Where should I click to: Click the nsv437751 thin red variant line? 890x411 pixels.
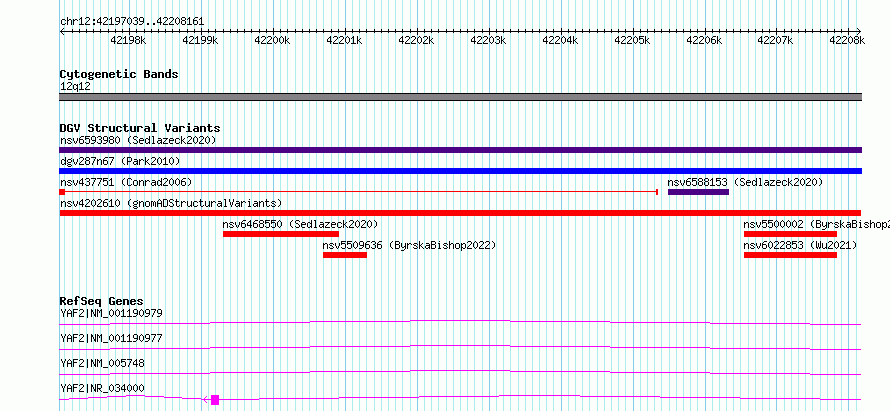pyautogui.click(x=358, y=192)
